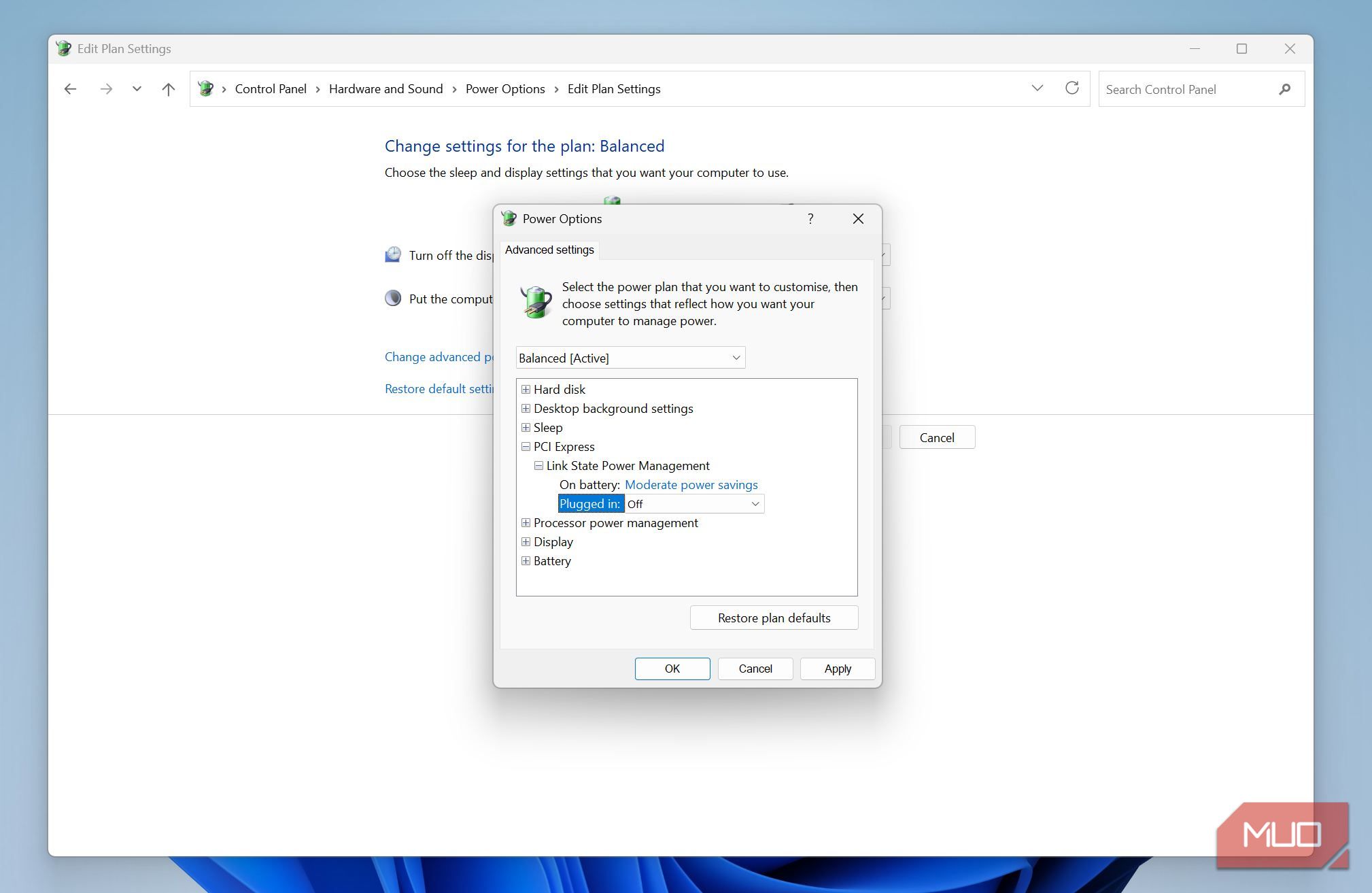Open Power Options breadcrumb
The width and height of the screenshot is (1372, 893).
click(505, 89)
